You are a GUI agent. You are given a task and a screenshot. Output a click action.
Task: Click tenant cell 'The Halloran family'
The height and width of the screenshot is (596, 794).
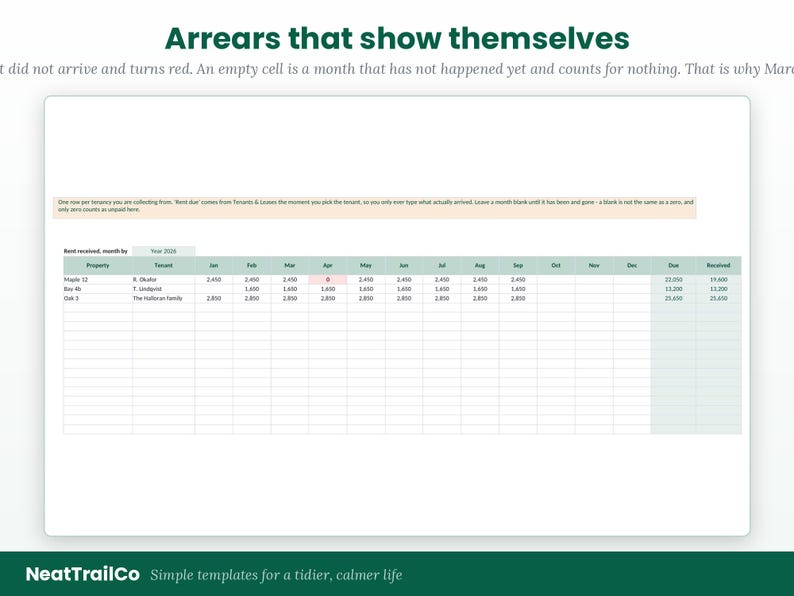[164, 298]
